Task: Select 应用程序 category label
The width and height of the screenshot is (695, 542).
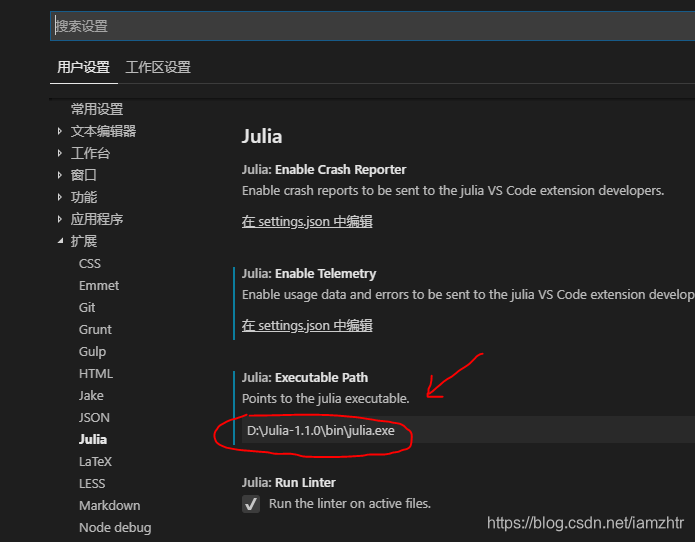Action: point(97,219)
